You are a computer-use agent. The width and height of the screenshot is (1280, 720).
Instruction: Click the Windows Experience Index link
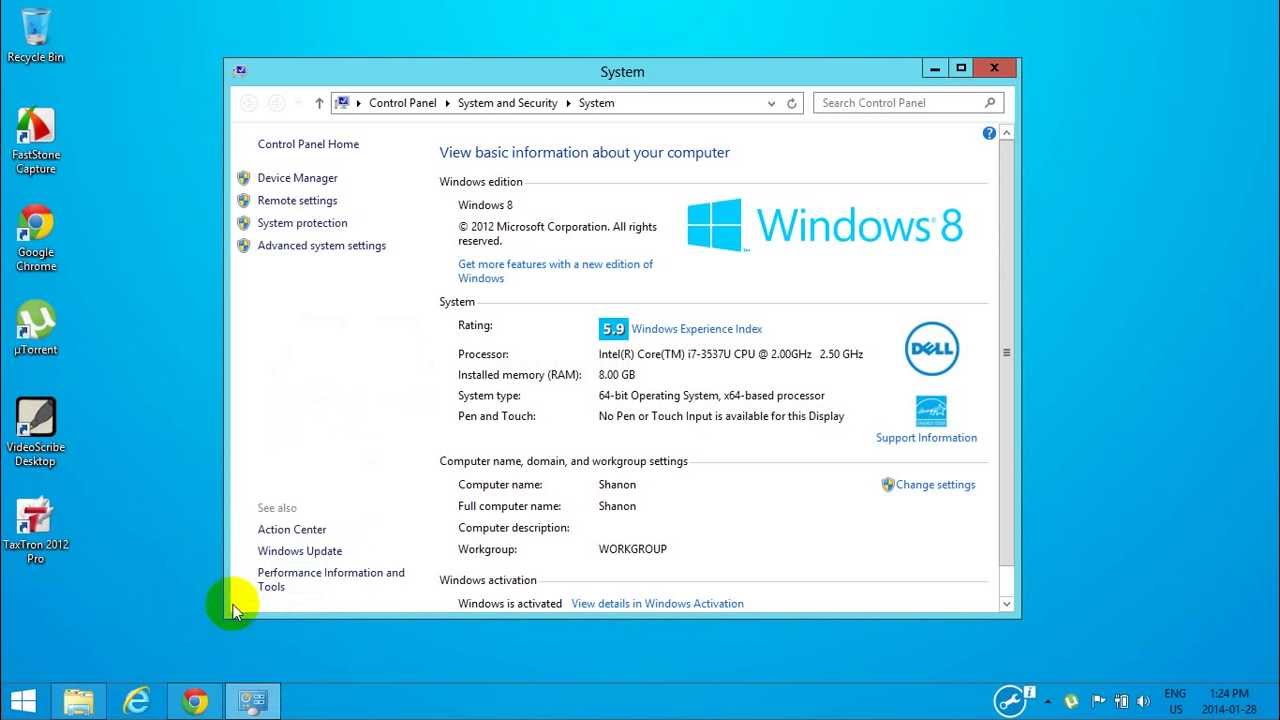tap(696, 328)
